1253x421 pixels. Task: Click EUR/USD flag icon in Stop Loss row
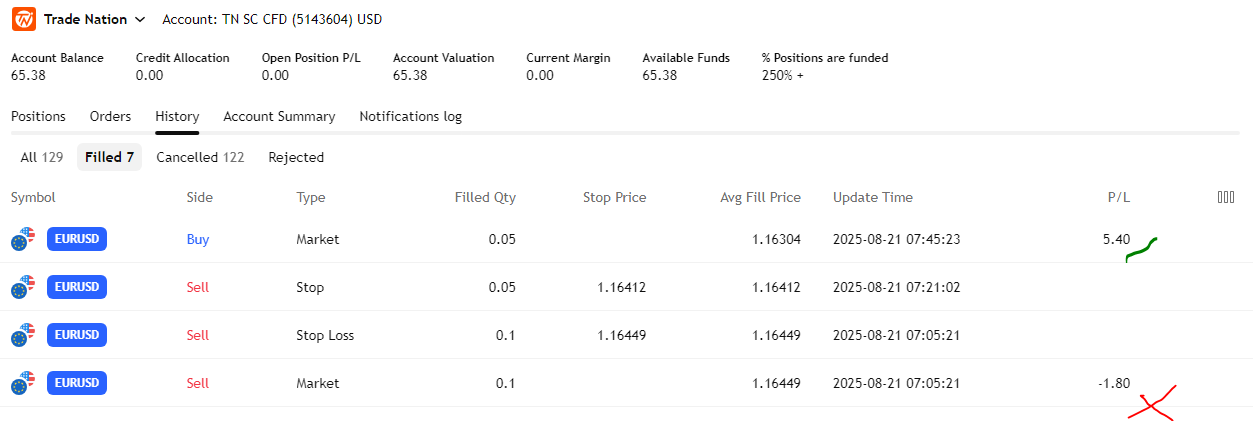point(23,336)
